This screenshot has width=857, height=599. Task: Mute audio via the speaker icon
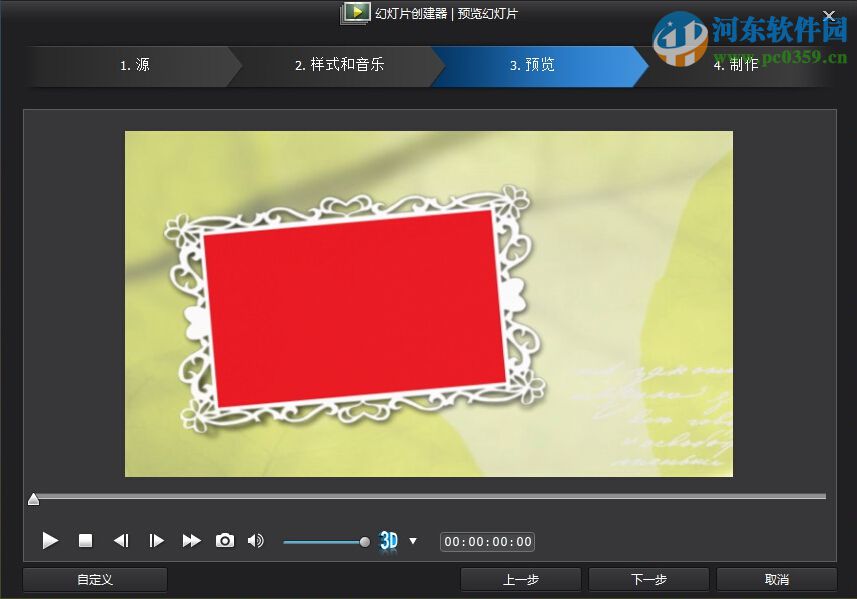tap(256, 540)
